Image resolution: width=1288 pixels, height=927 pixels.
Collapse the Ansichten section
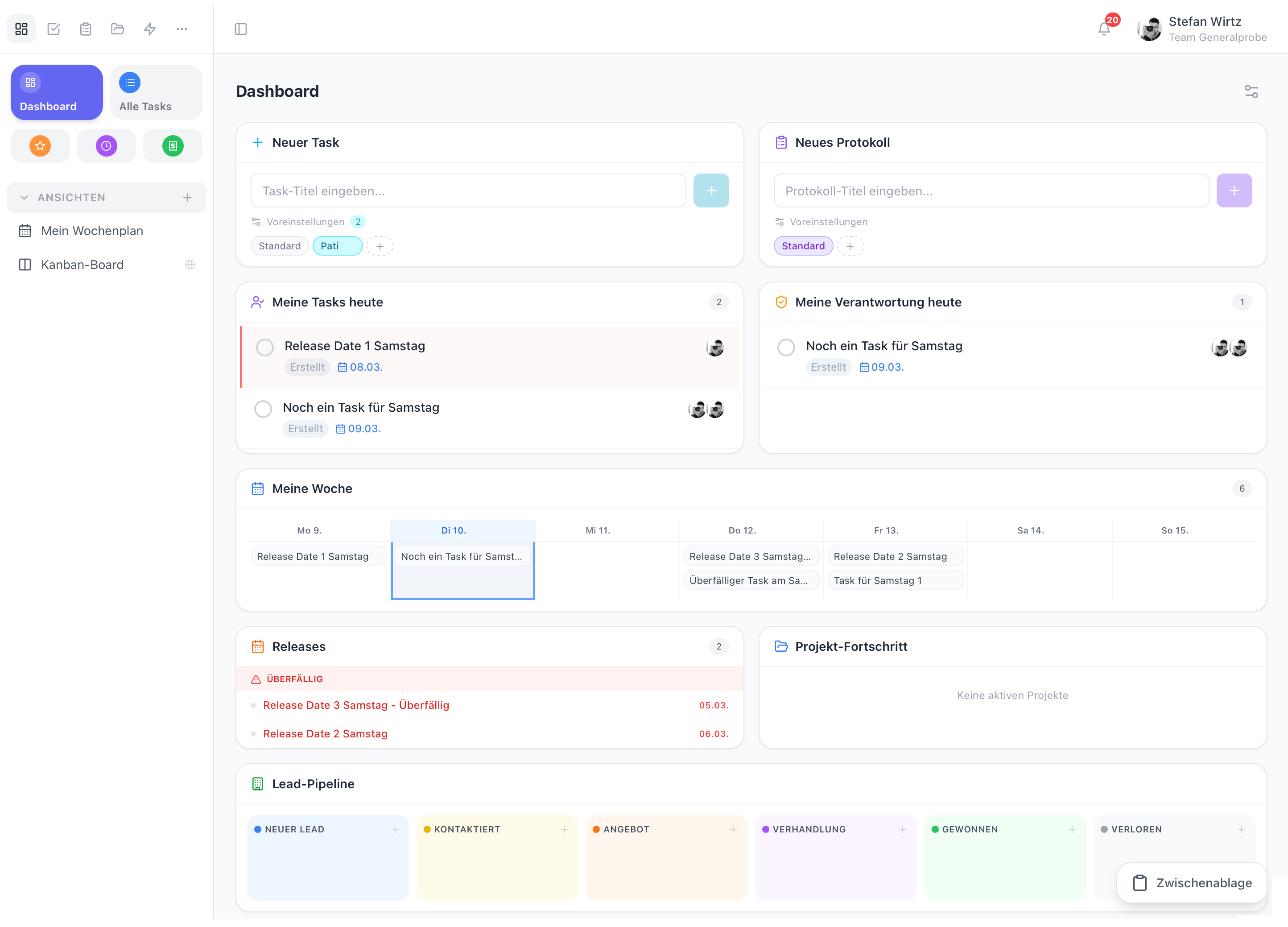pyautogui.click(x=24, y=198)
